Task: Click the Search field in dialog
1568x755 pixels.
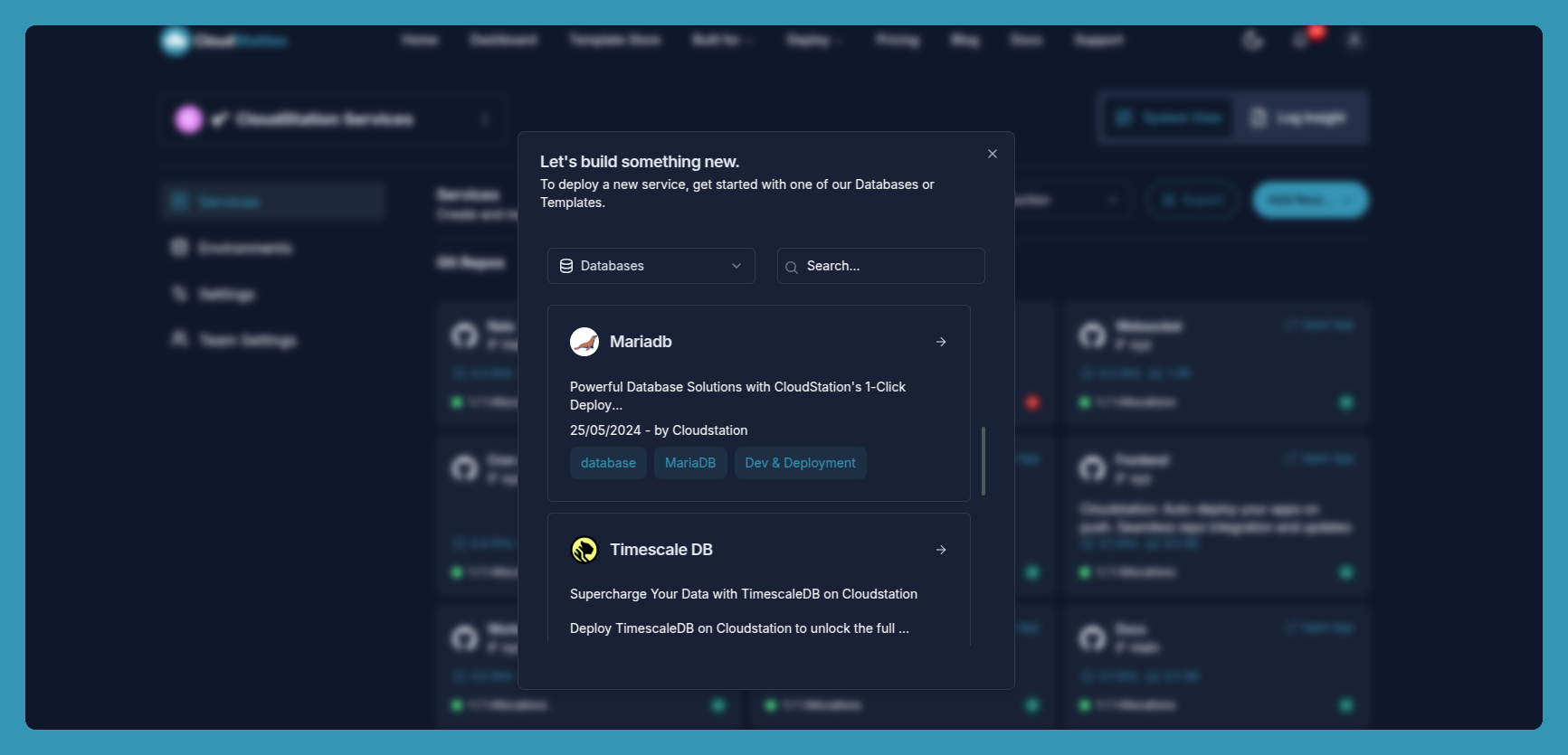Action: 881,266
